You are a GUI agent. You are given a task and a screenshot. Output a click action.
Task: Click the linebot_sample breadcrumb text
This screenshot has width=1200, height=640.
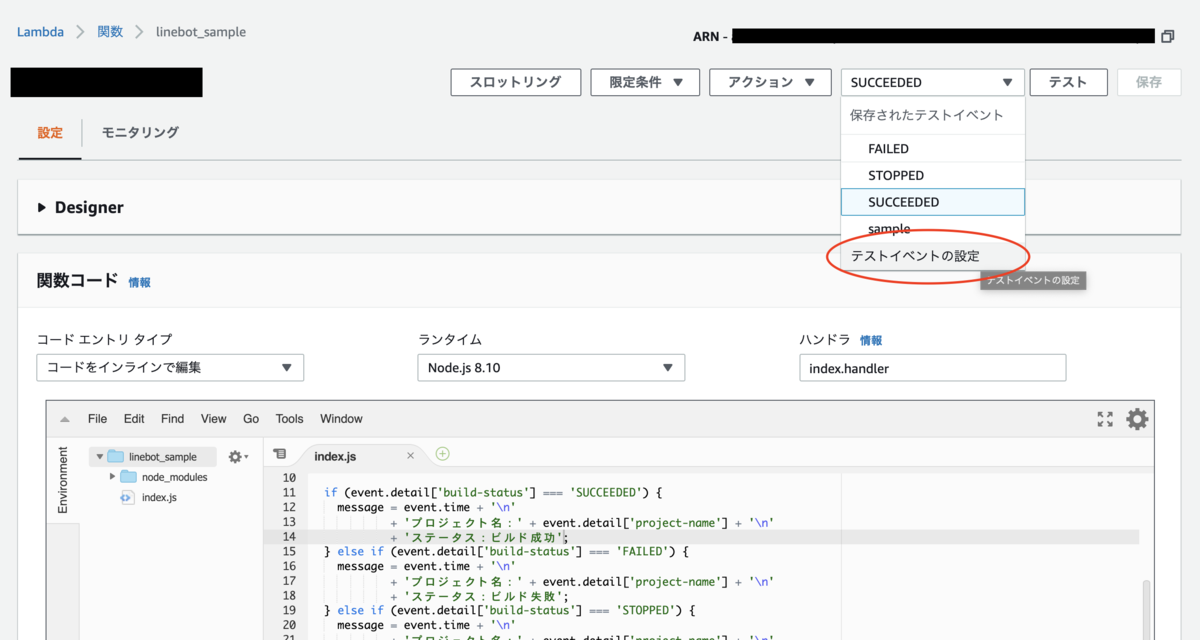[x=201, y=32]
